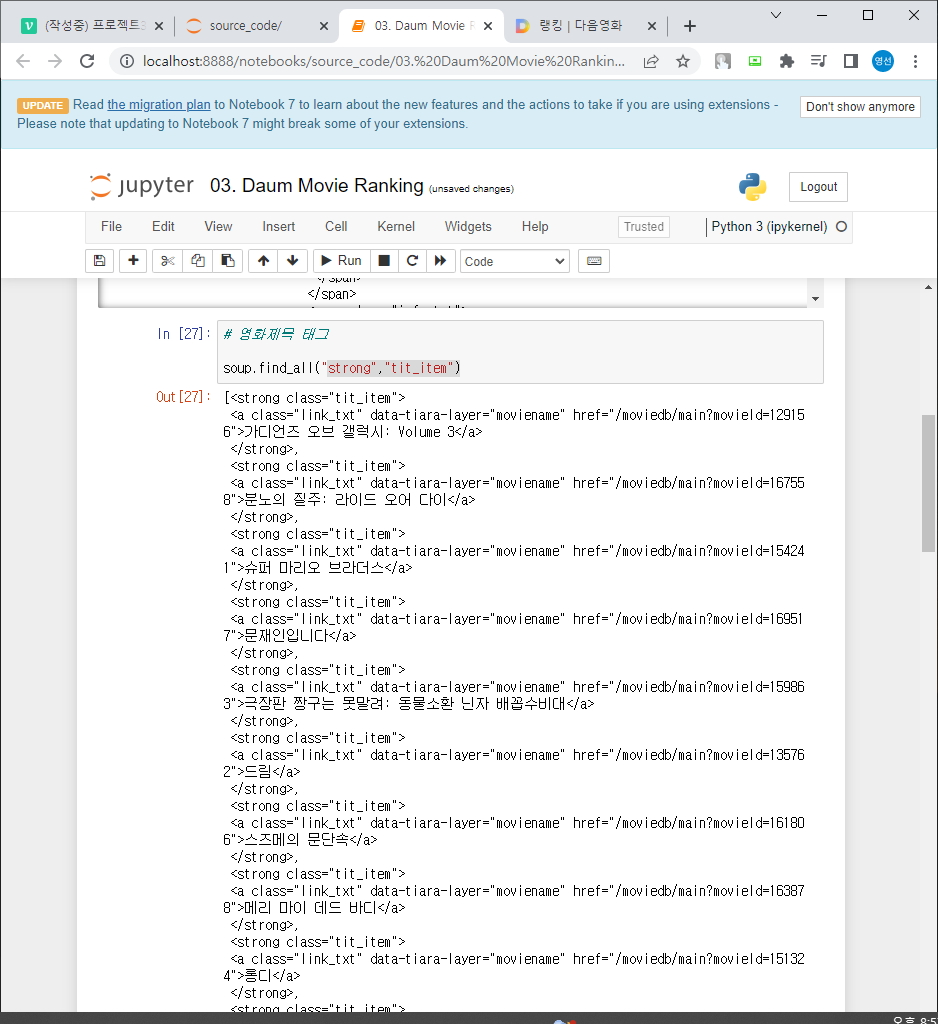Open the command palette keyboard icon
The width and height of the screenshot is (938, 1024).
pyautogui.click(x=594, y=261)
